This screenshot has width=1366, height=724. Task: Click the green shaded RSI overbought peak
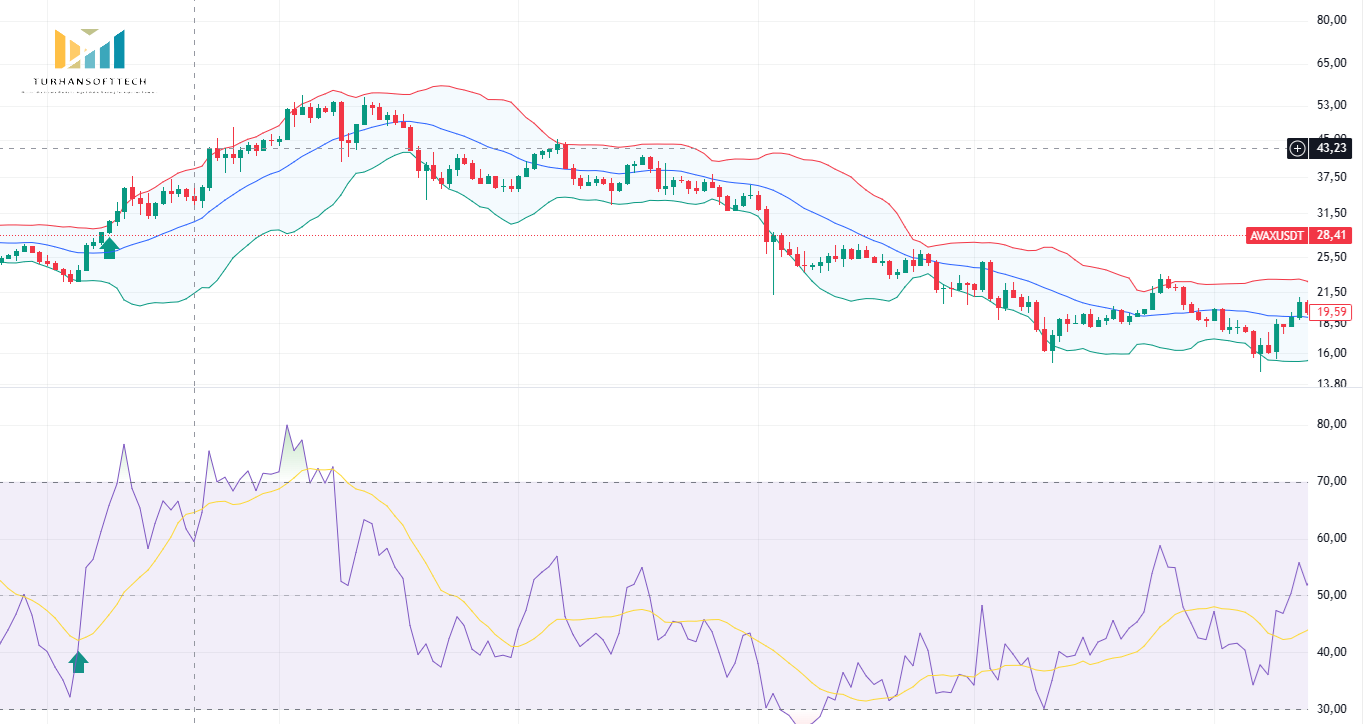pyautogui.click(x=290, y=455)
